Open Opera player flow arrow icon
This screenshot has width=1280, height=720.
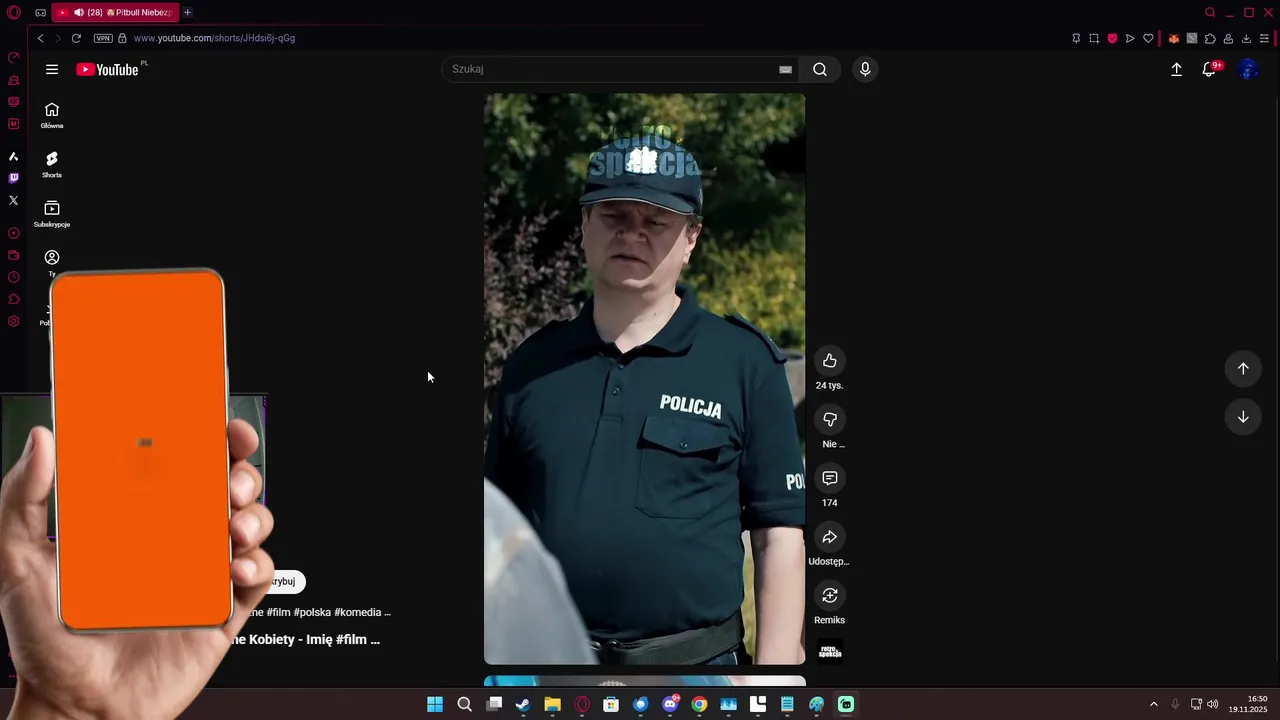pos(1130,38)
